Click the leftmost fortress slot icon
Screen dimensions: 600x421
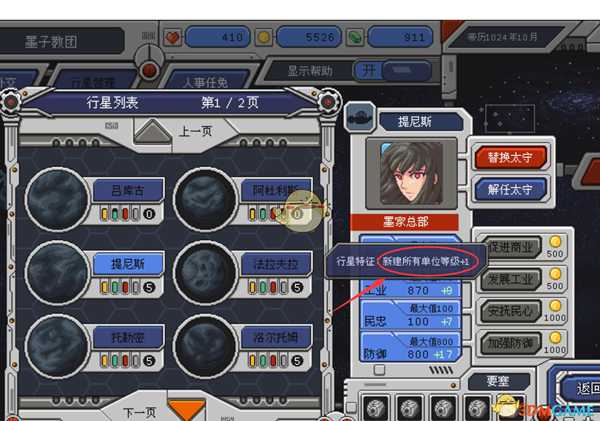click(375, 409)
